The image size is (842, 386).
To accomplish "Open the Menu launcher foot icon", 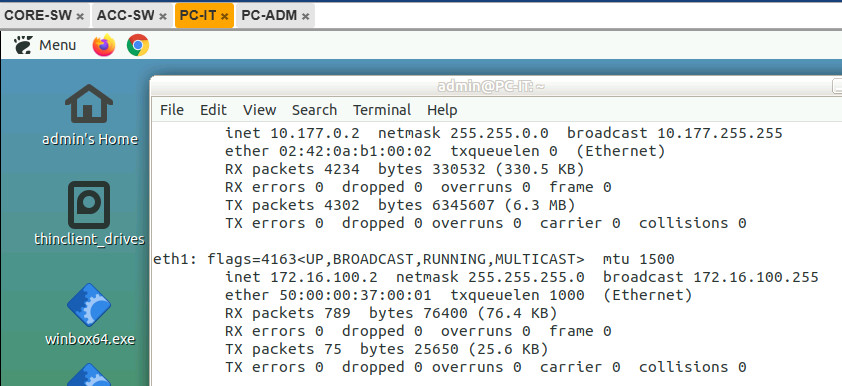I will coord(24,46).
